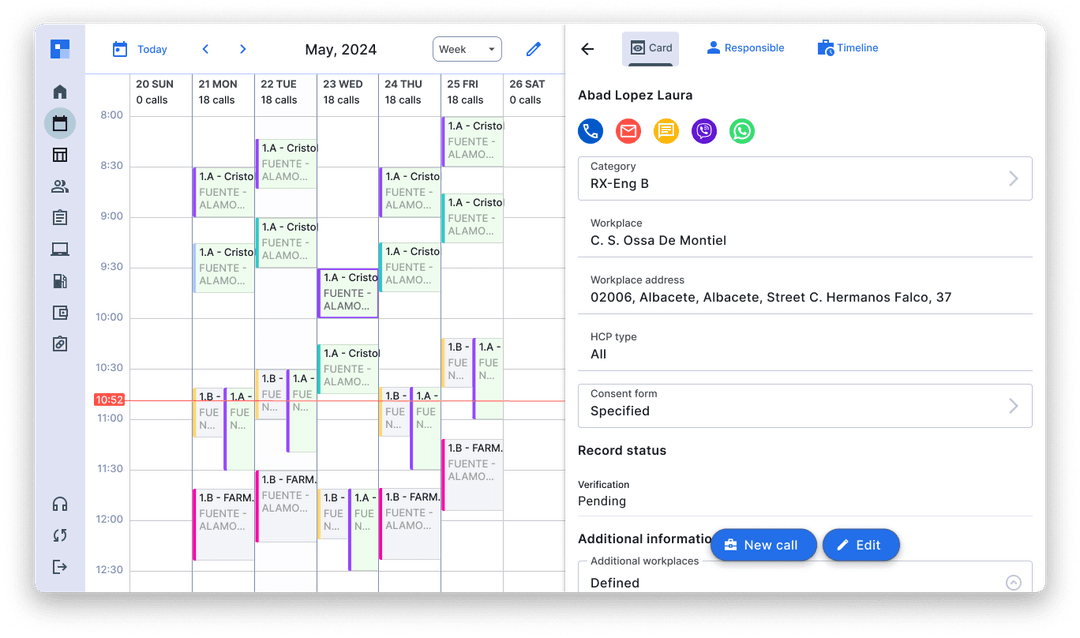The height and width of the screenshot is (638, 1080).
Task: Open the highlighted Wednesday 9:30 call event
Action: tap(348, 293)
